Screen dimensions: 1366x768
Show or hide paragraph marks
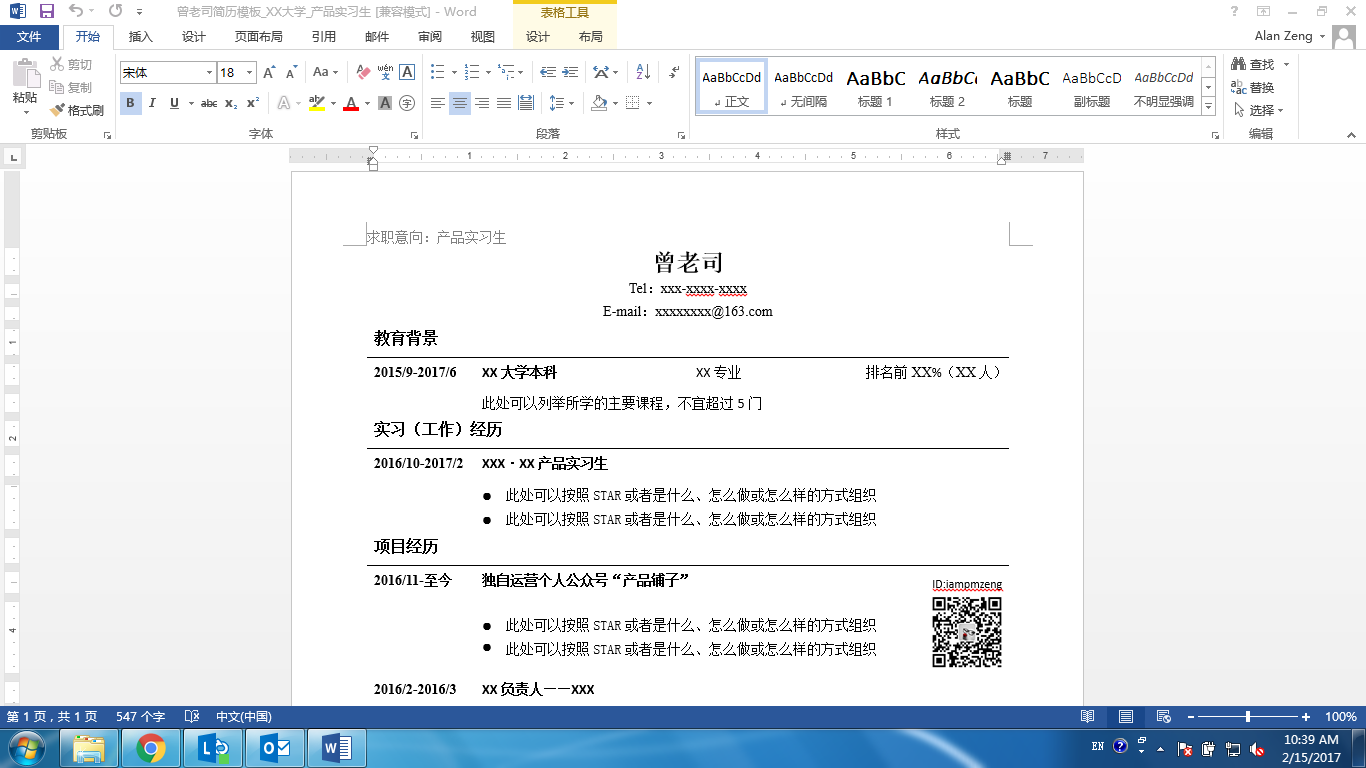click(675, 72)
